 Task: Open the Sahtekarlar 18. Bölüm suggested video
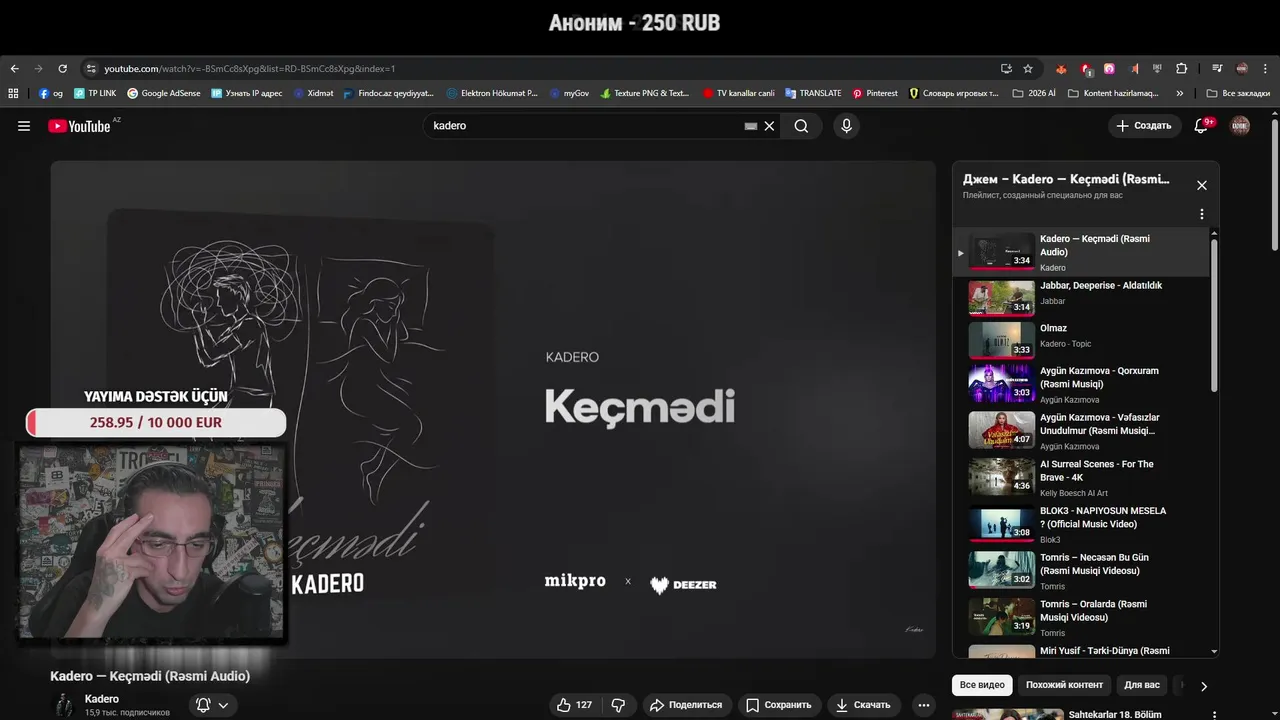(1115, 714)
